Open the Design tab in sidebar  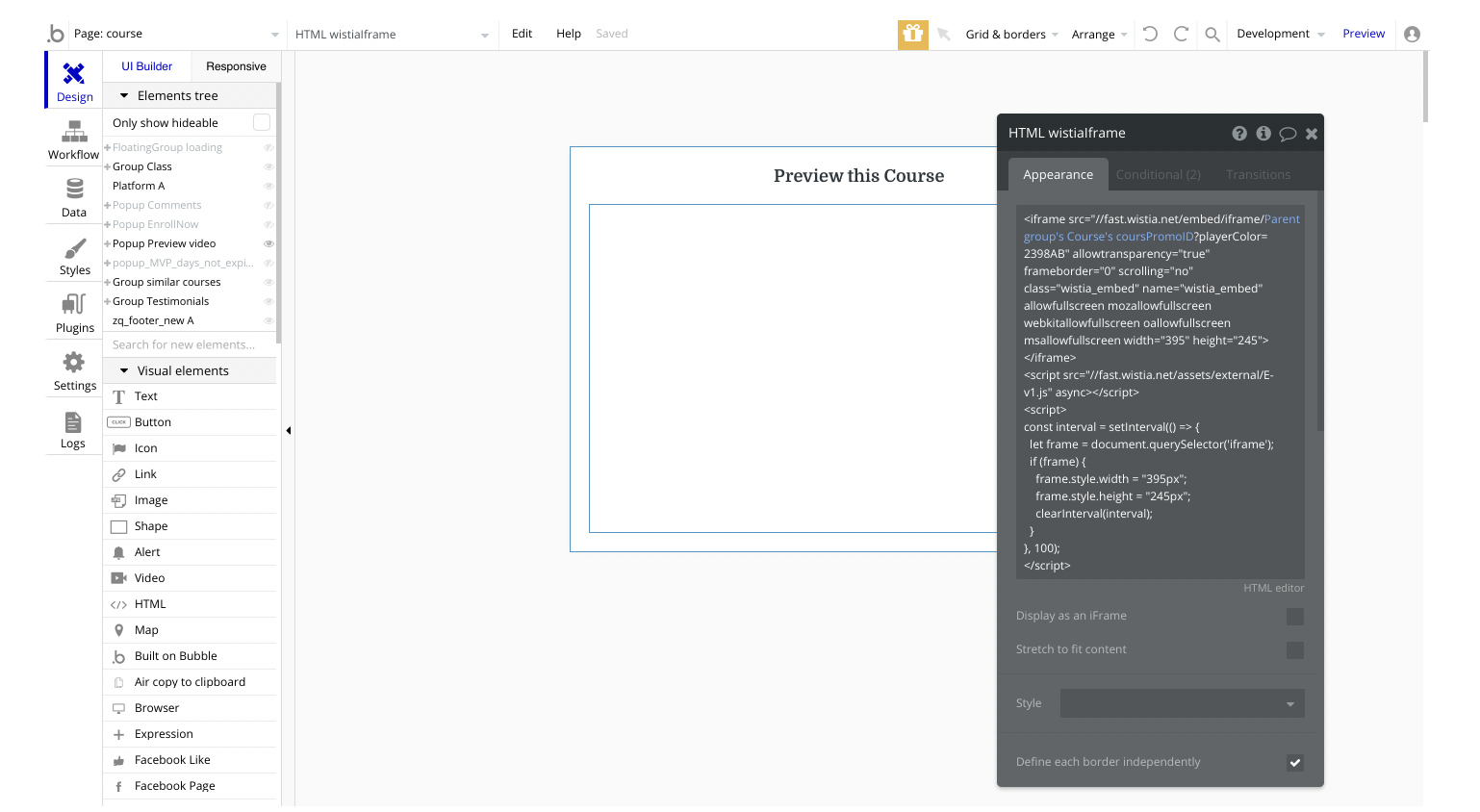click(x=74, y=82)
